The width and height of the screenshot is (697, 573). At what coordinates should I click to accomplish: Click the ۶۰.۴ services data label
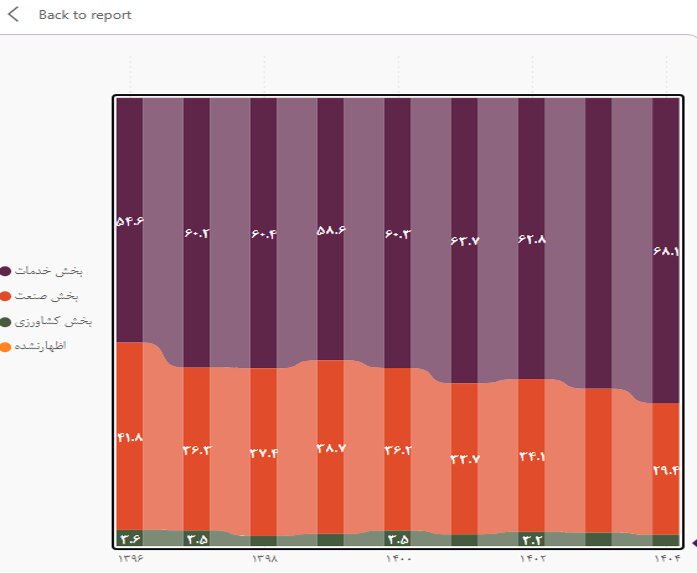point(264,233)
